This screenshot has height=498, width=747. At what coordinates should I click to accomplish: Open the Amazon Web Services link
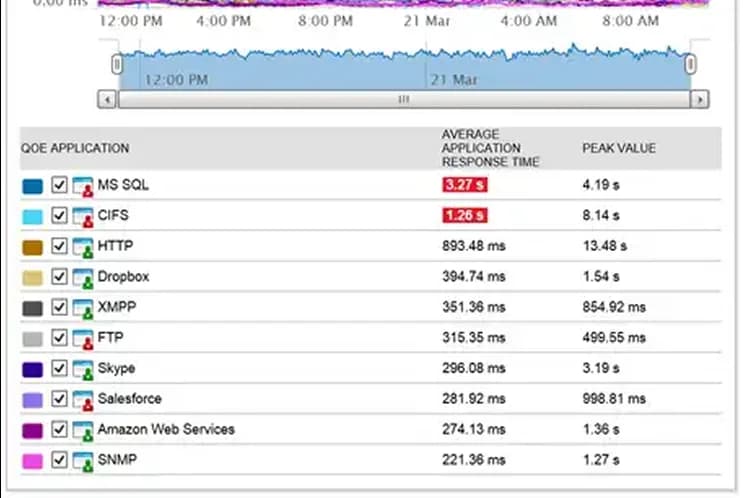166,429
